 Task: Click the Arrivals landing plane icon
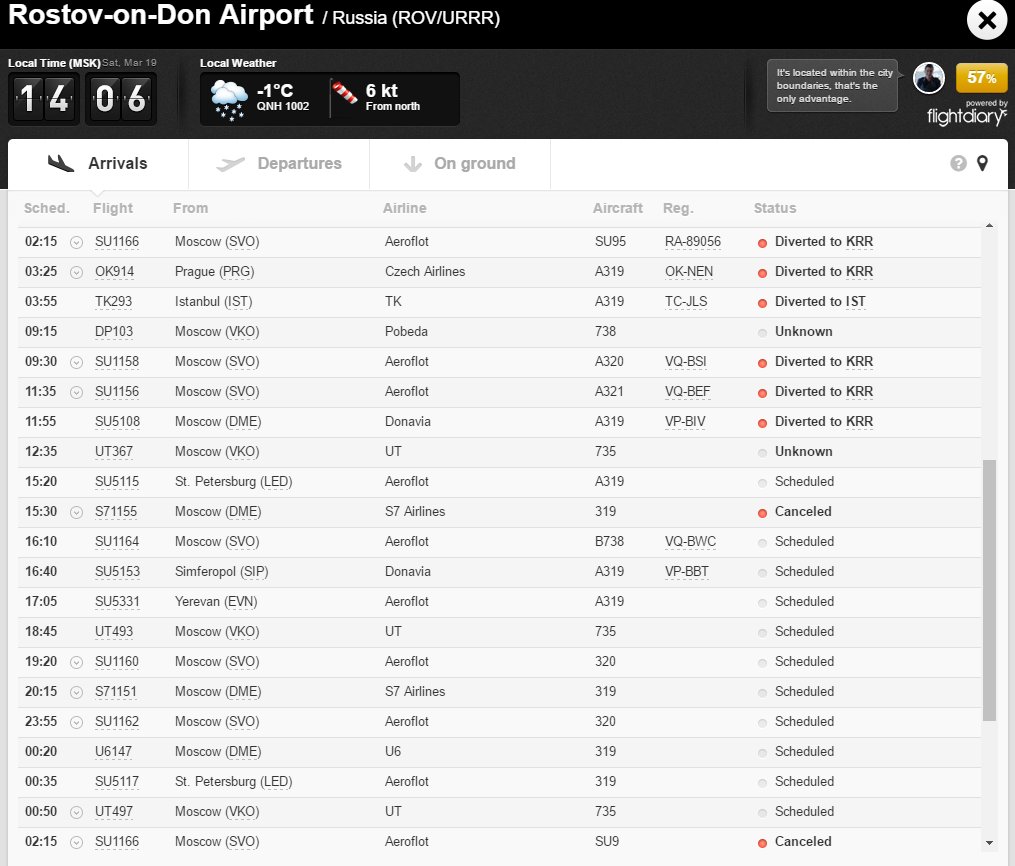61,164
